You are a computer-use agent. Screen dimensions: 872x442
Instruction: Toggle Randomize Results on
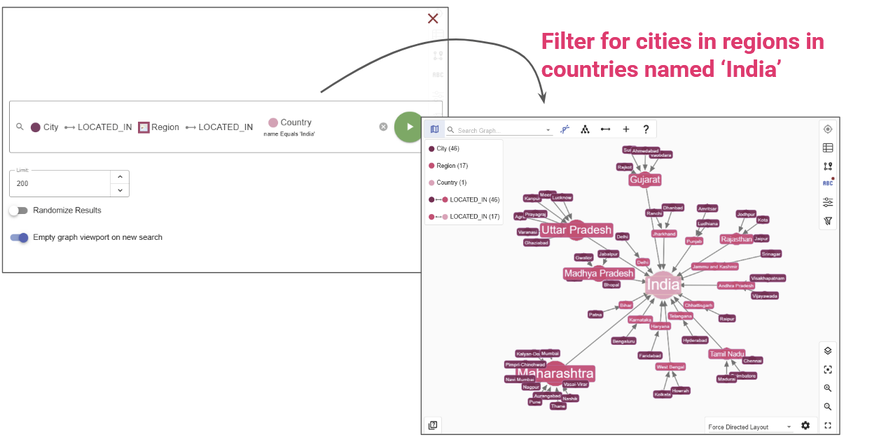pyautogui.click(x=18, y=211)
